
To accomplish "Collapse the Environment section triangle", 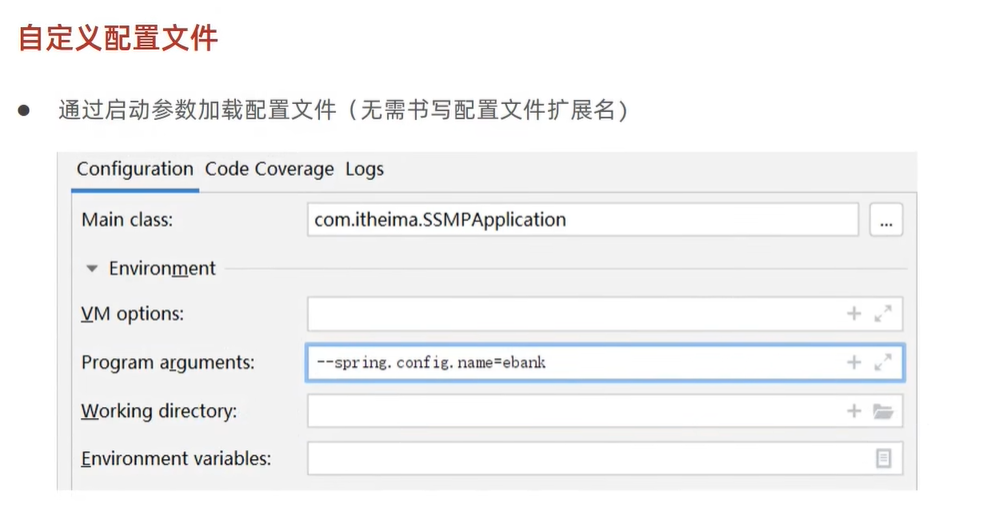I will click(92, 269).
